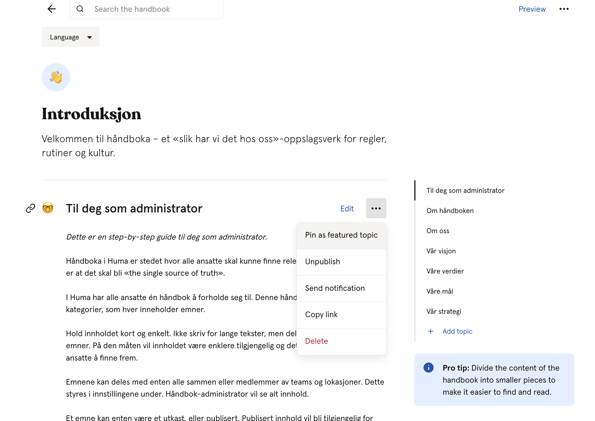This screenshot has height=421, width=595.
Task: Click the search magnifier icon
Action: 80,9
